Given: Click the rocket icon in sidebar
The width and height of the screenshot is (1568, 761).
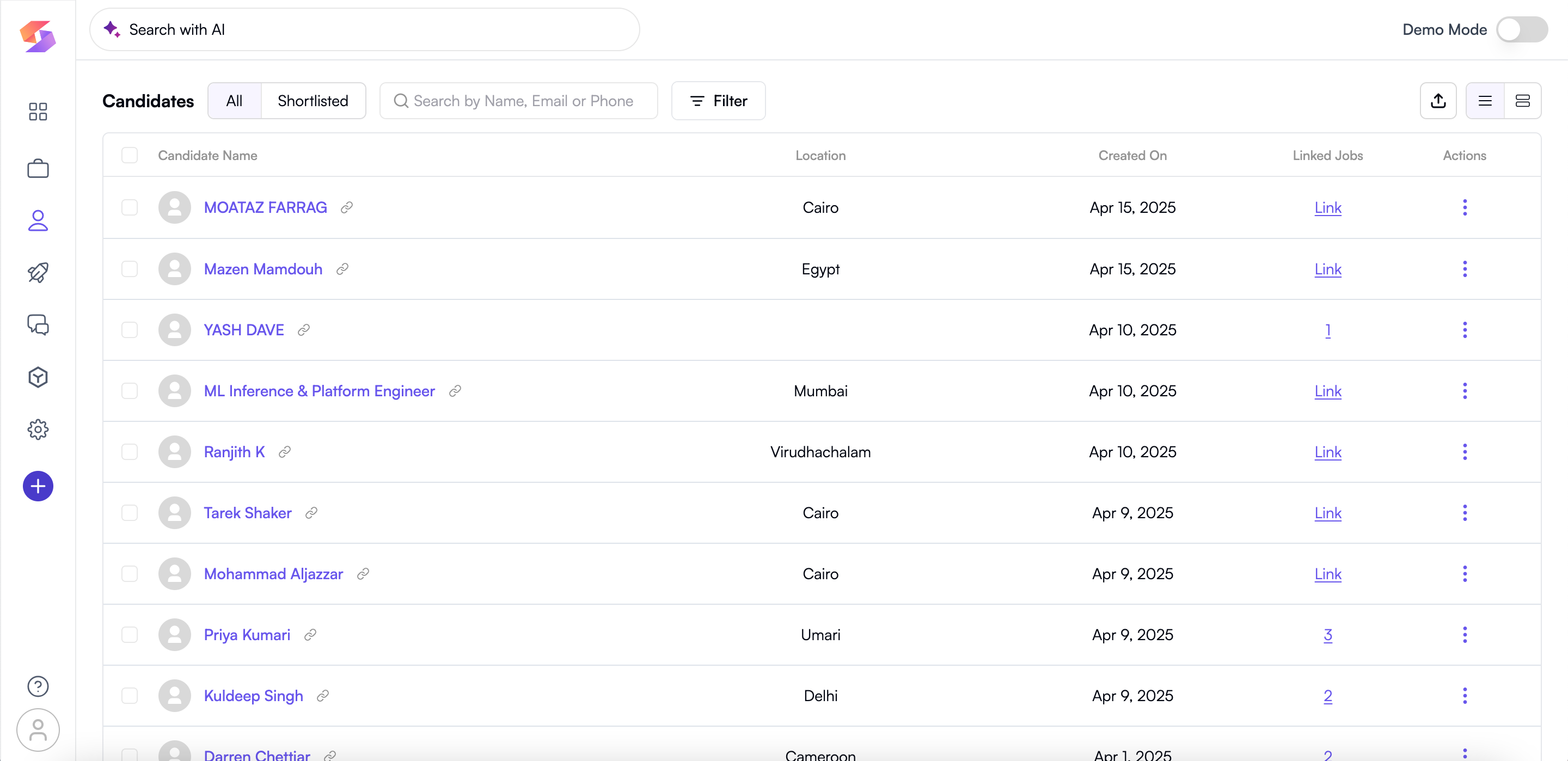Looking at the screenshot, I should pyautogui.click(x=38, y=273).
